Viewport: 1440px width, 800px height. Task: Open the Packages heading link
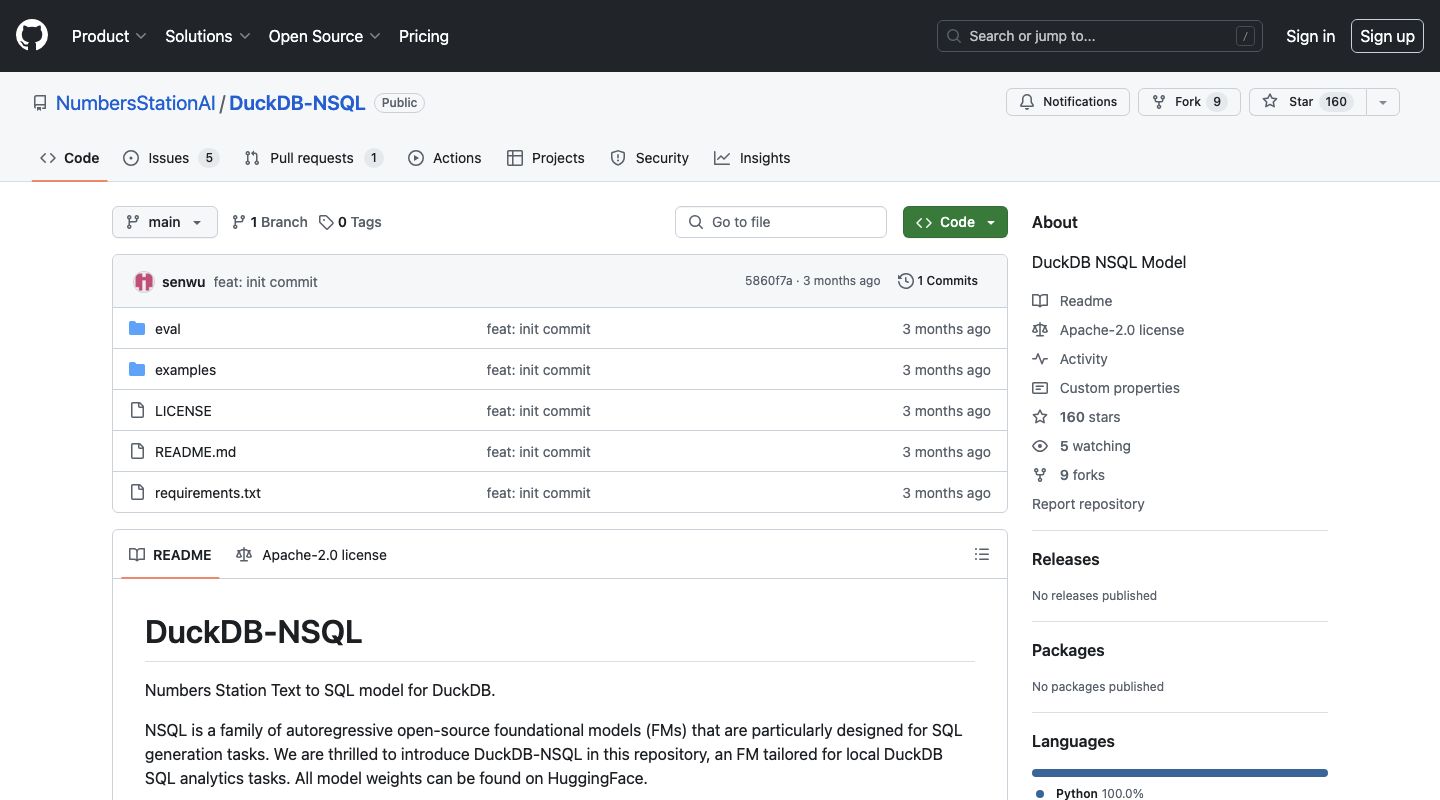pos(1068,650)
